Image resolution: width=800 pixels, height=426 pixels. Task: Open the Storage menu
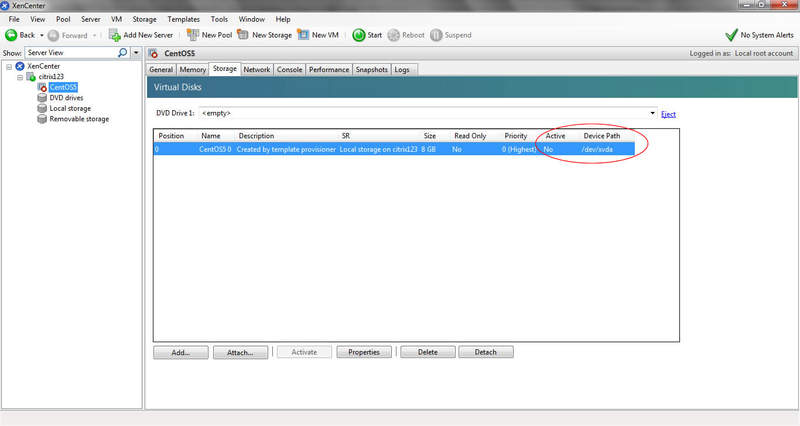point(144,19)
